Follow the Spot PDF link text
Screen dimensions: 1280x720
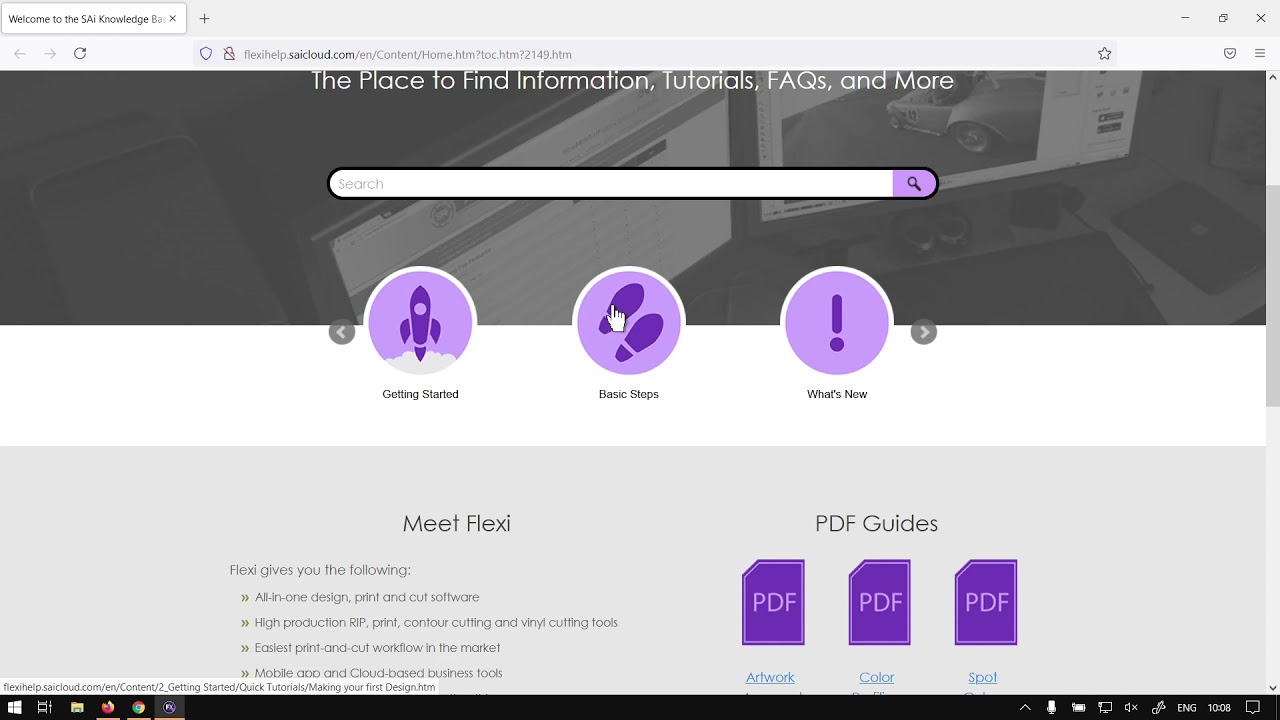pos(983,677)
